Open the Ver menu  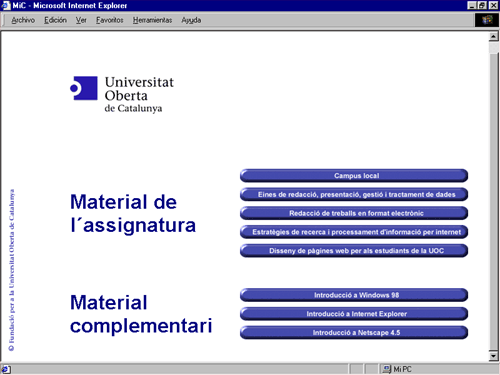pyautogui.click(x=81, y=20)
